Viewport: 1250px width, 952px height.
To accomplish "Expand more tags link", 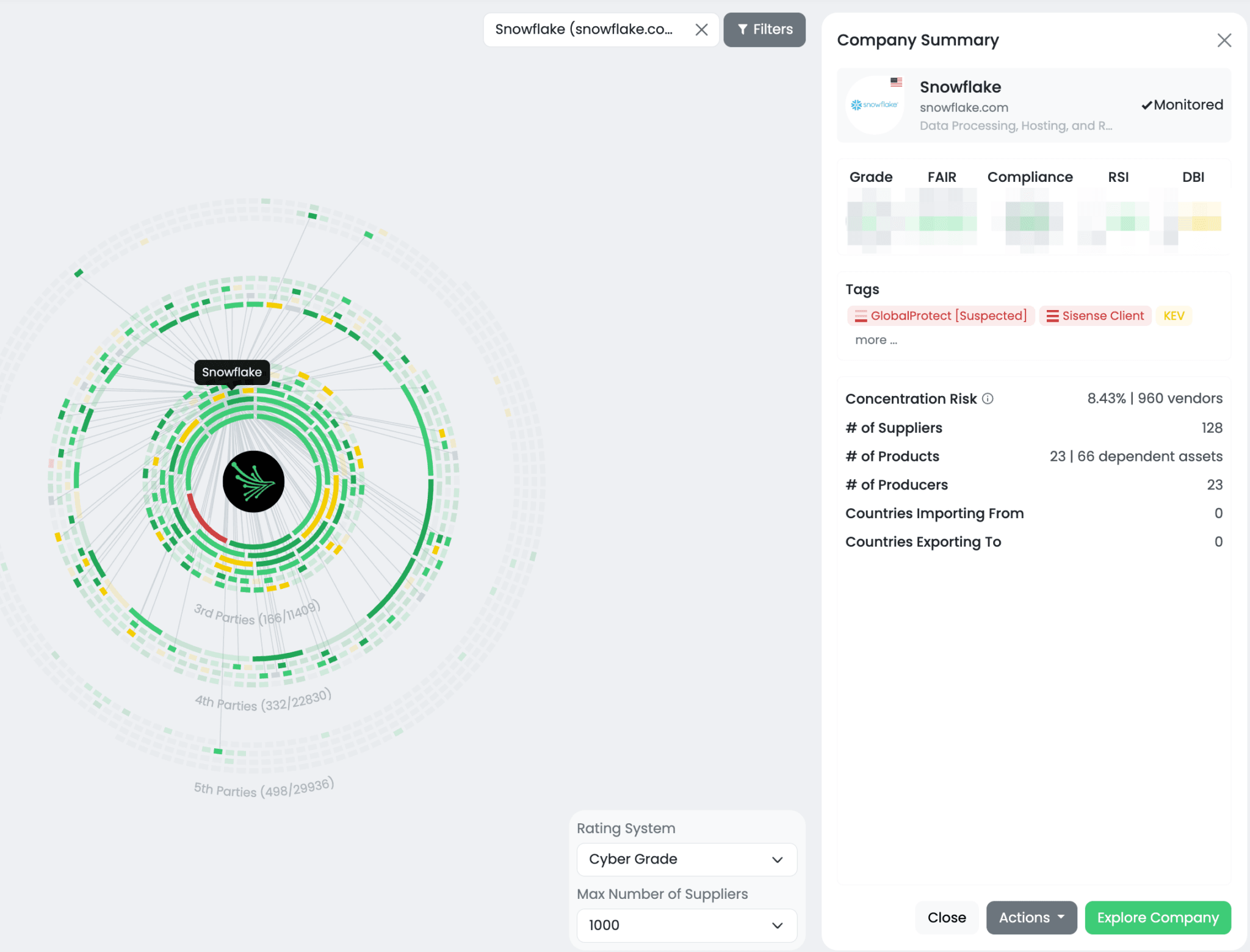I will (x=876, y=340).
